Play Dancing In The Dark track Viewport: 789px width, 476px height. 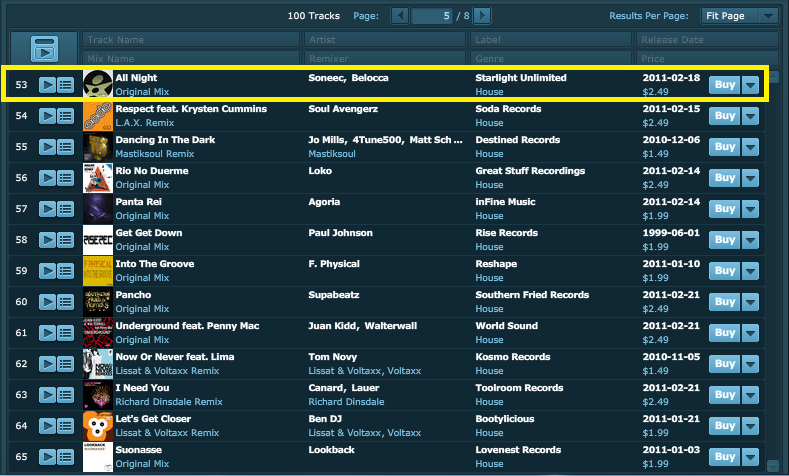pyautogui.click(x=47, y=147)
